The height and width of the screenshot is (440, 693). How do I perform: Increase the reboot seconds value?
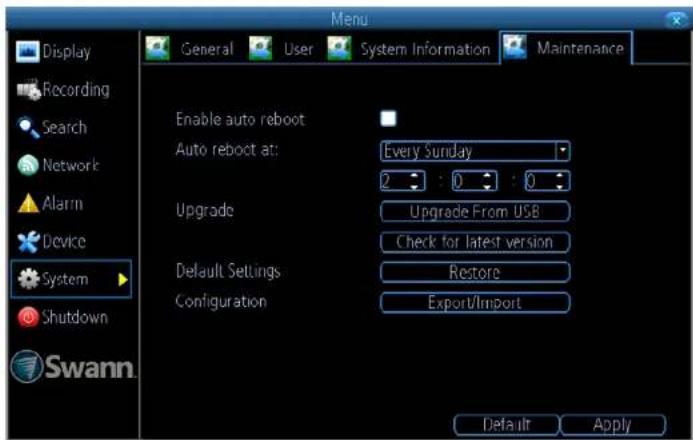(x=560, y=176)
